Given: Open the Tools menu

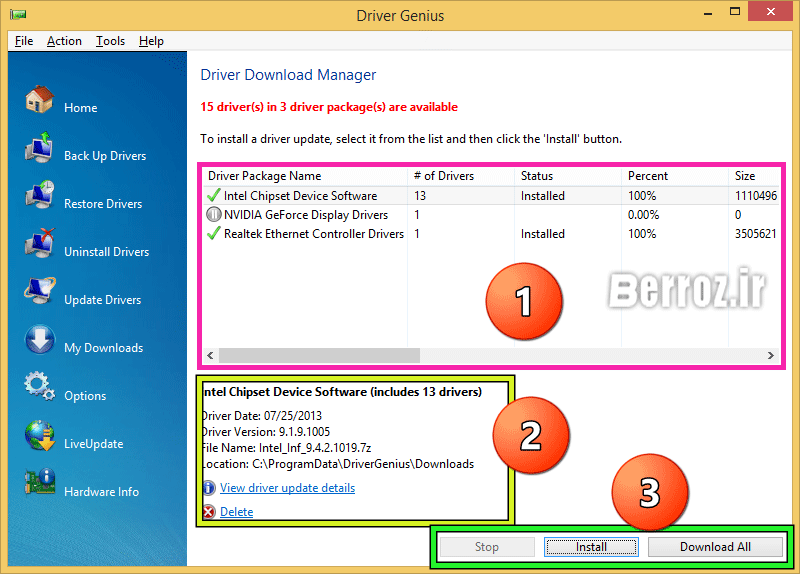Looking at the screenshot, I should pyautogui.click(x=110, y=41).
